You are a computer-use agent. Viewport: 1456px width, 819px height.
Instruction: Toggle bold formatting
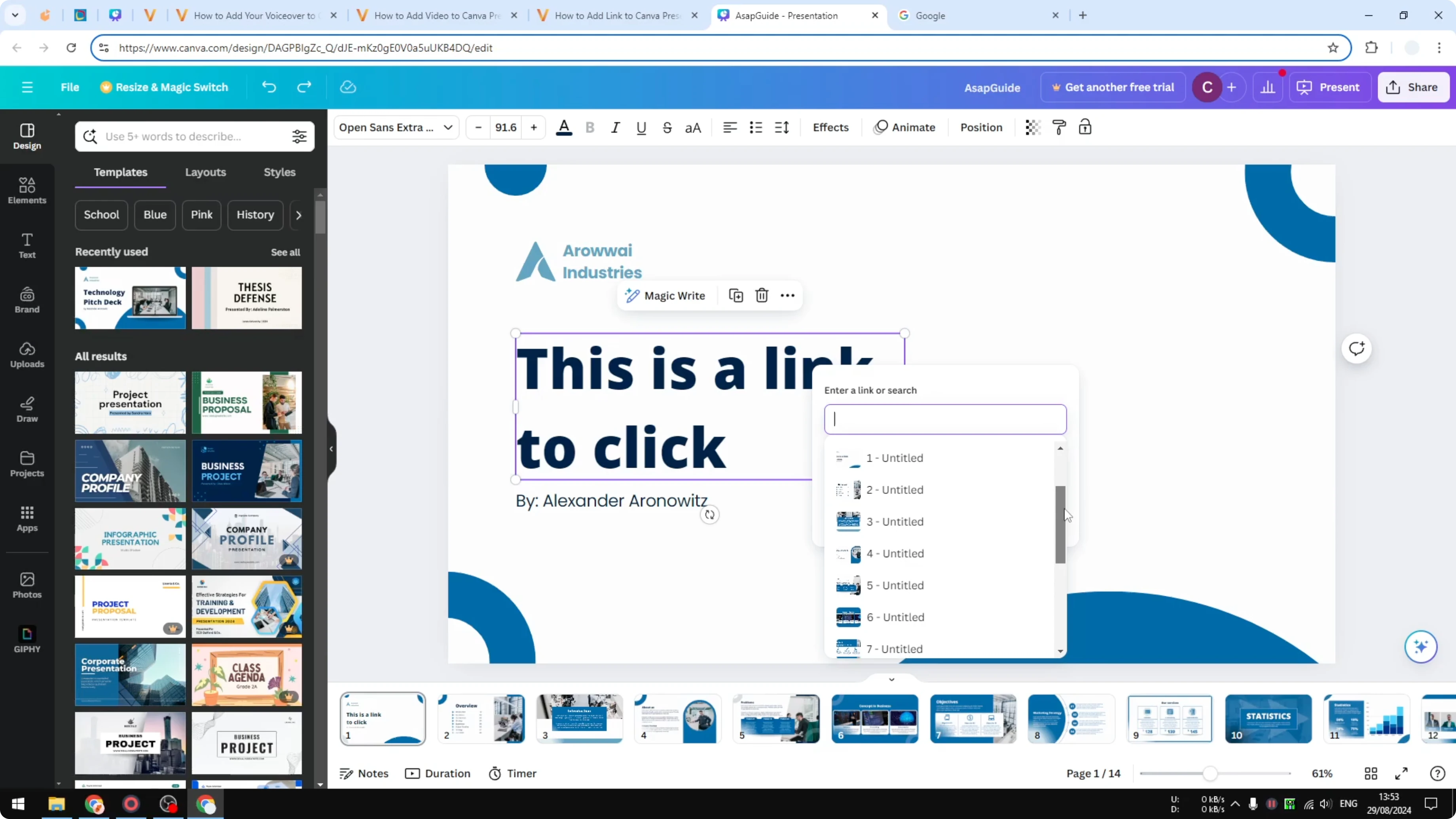[590, 128]
